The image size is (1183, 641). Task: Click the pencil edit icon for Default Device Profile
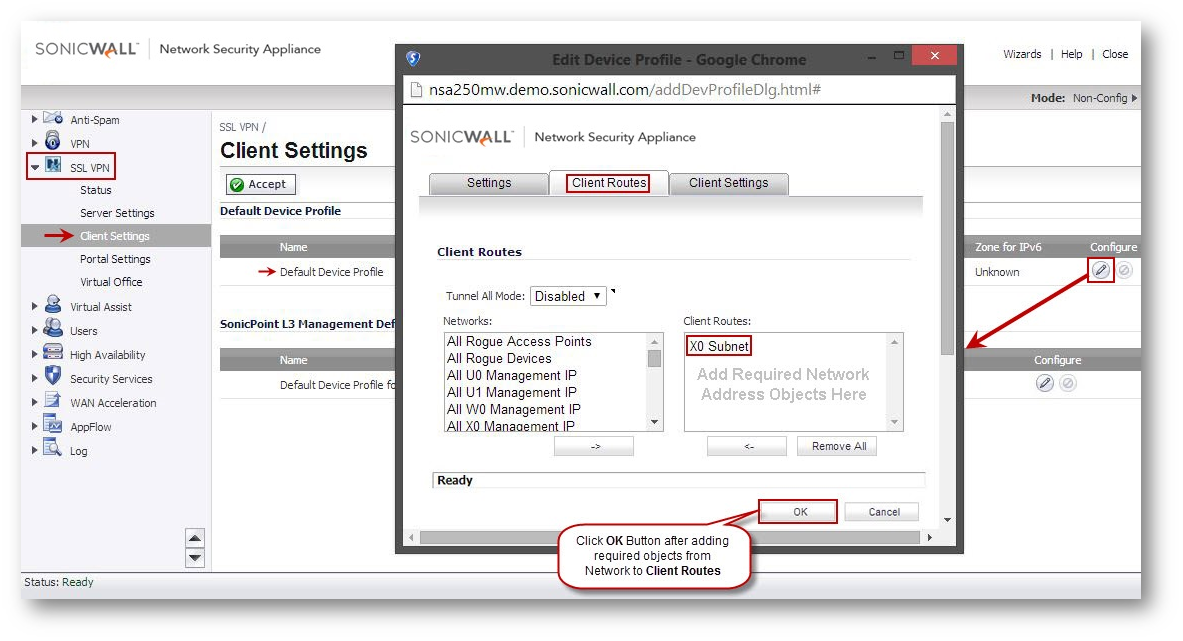tap(1100, 271)
